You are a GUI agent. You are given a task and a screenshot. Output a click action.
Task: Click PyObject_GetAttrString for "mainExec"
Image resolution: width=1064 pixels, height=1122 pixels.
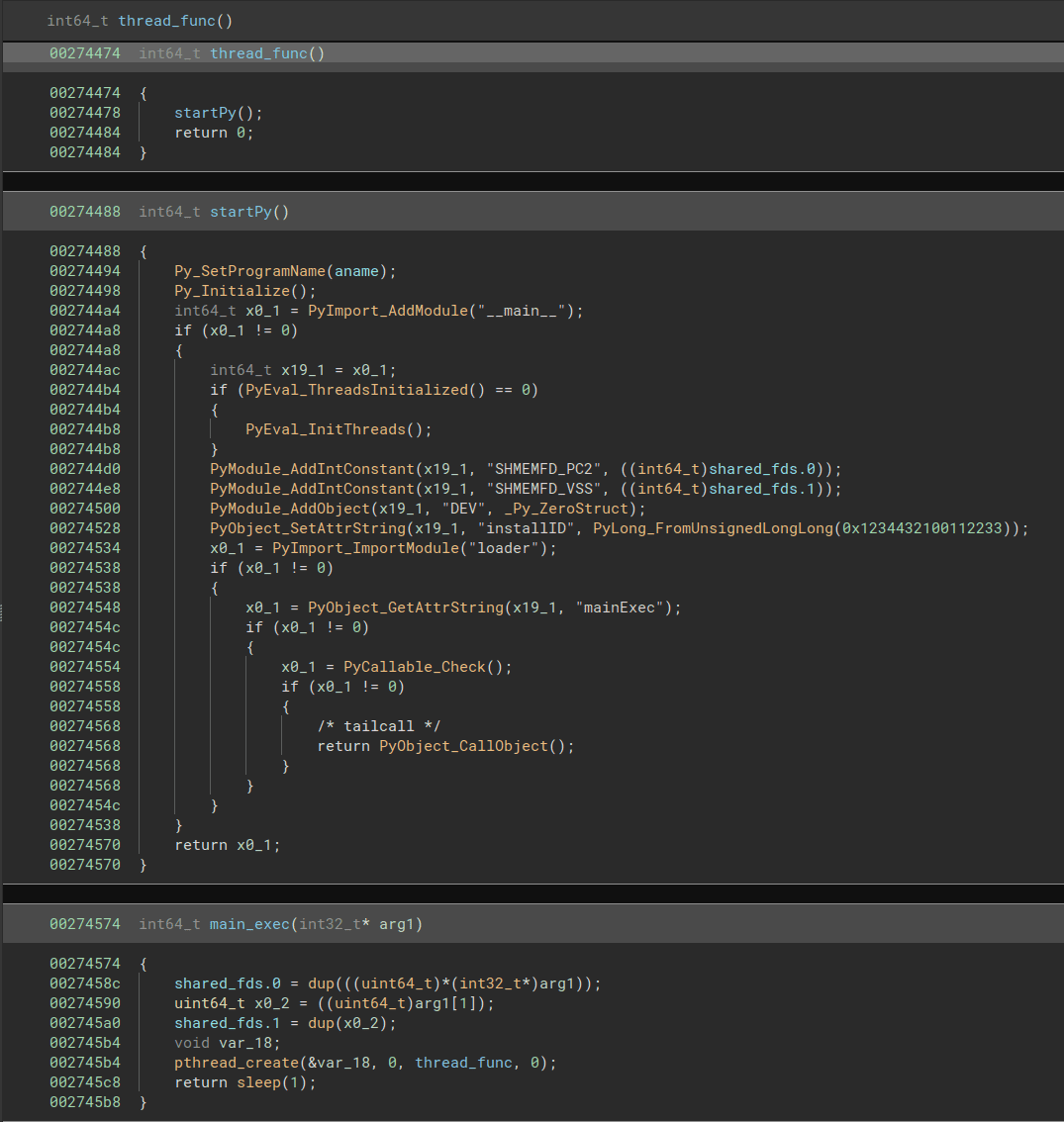pyautogui.click(x=405, y=608)
